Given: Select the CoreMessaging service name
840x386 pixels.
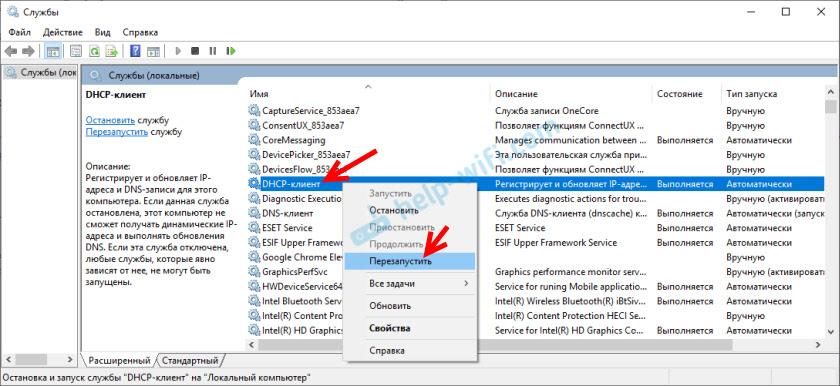Looking at the screenshot, I should (x=294, y=140).
